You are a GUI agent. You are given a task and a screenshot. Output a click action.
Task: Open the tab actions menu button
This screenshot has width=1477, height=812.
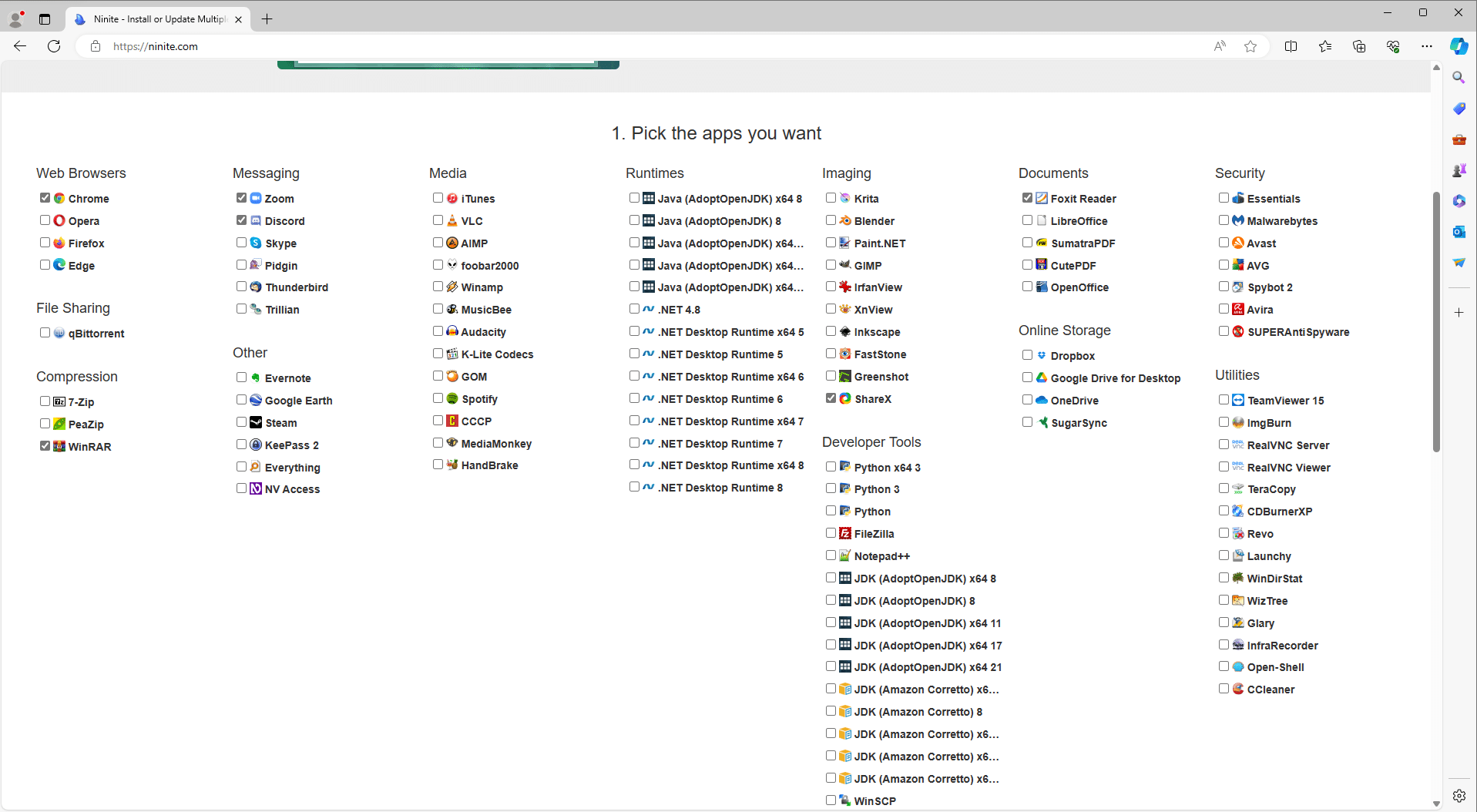click(x=45, y=18)
